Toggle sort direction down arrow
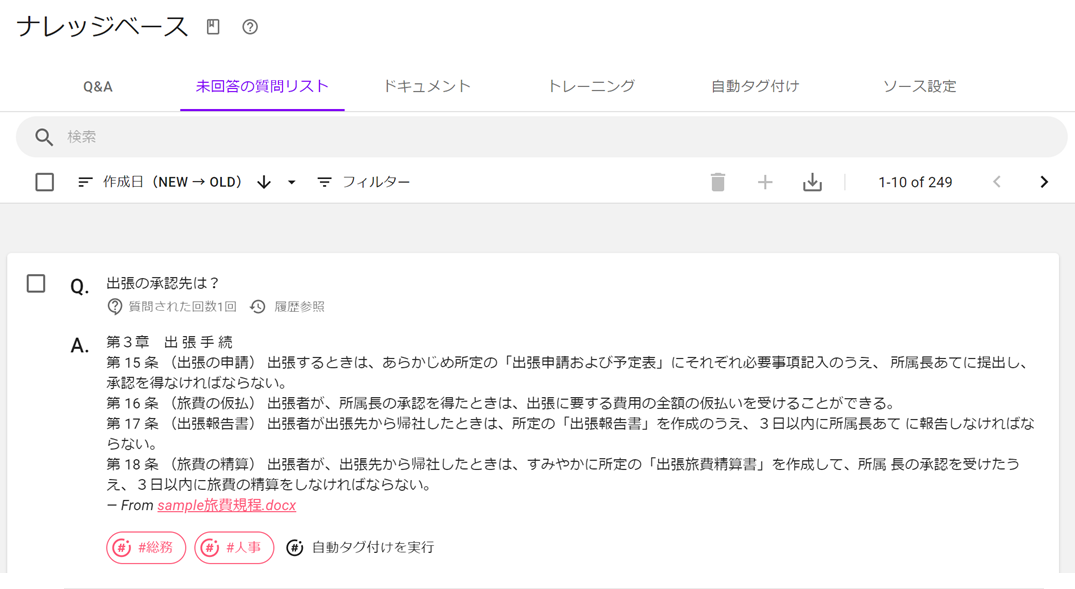The width and height of the screenshot is (1075, 589). [264, 182]
